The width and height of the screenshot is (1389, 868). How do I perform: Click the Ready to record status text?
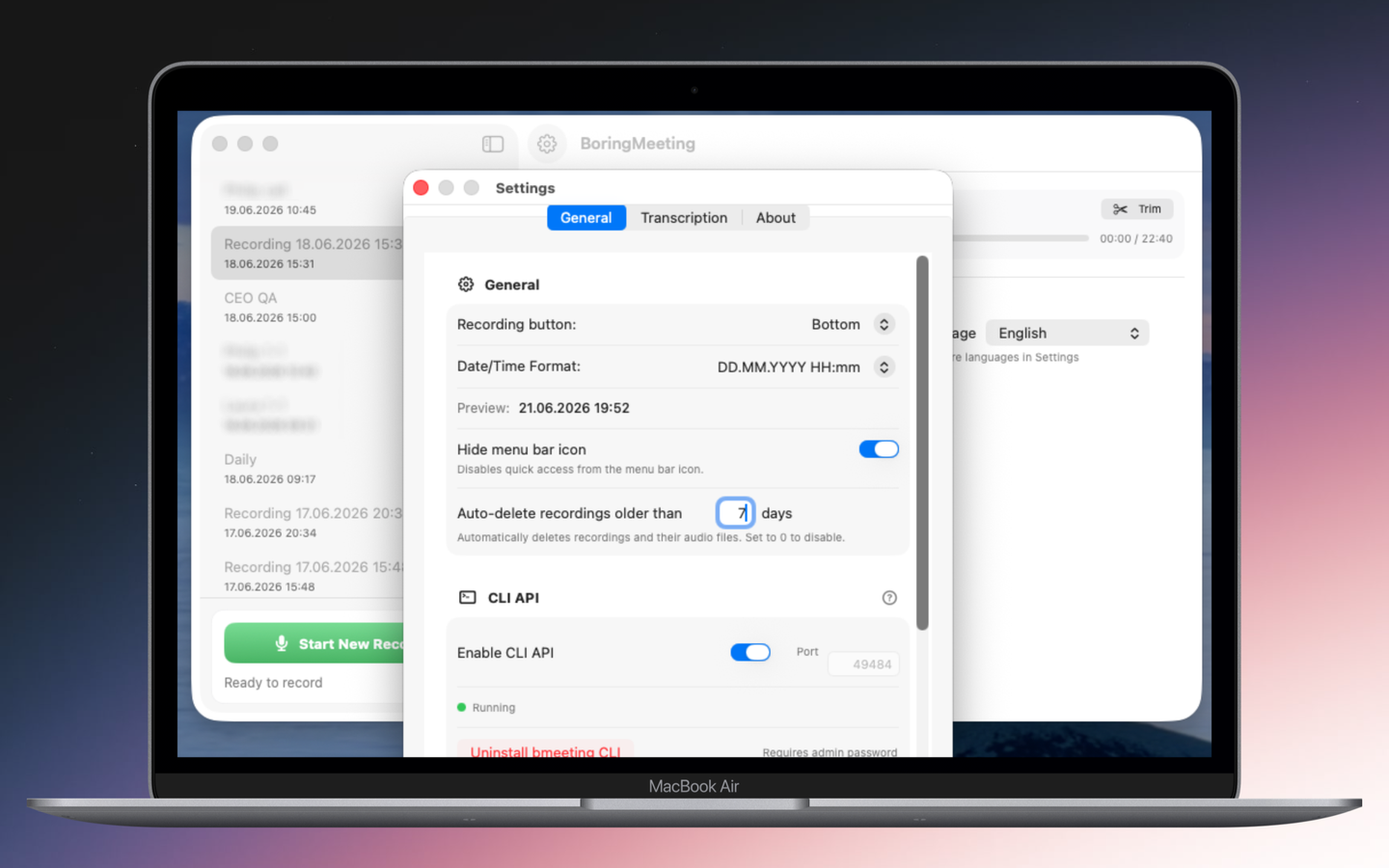pyautogui.click(x=273, y=683)
